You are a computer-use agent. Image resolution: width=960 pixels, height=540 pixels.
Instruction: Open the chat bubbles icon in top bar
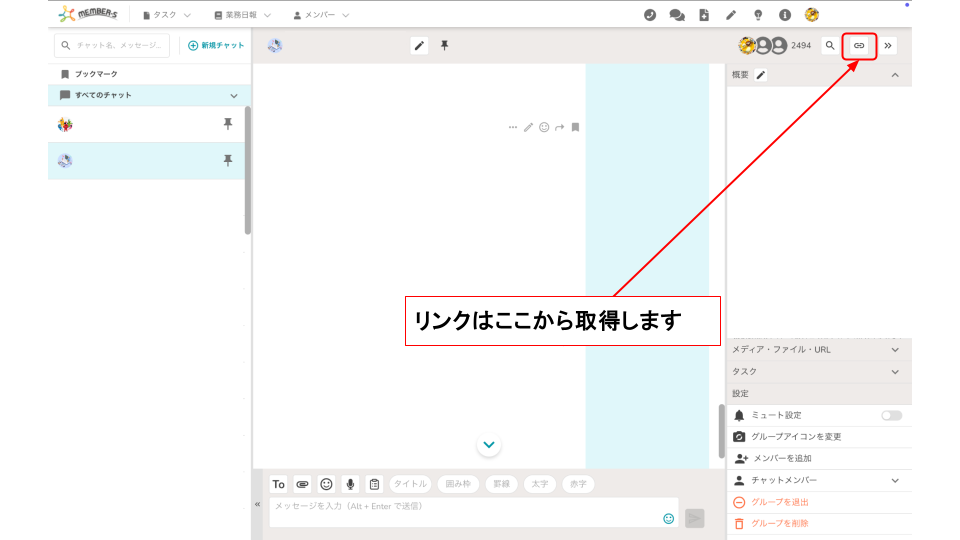click(x=677, y=15)
